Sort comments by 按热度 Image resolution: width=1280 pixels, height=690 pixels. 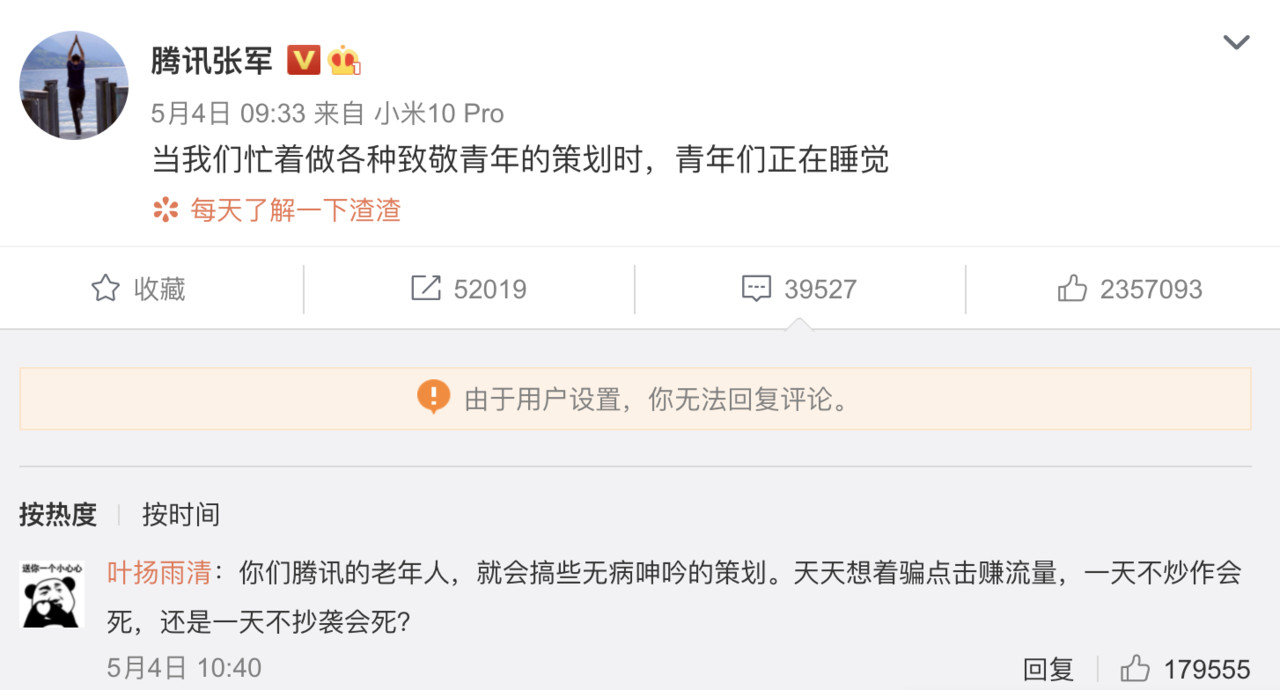pos(58,515)
